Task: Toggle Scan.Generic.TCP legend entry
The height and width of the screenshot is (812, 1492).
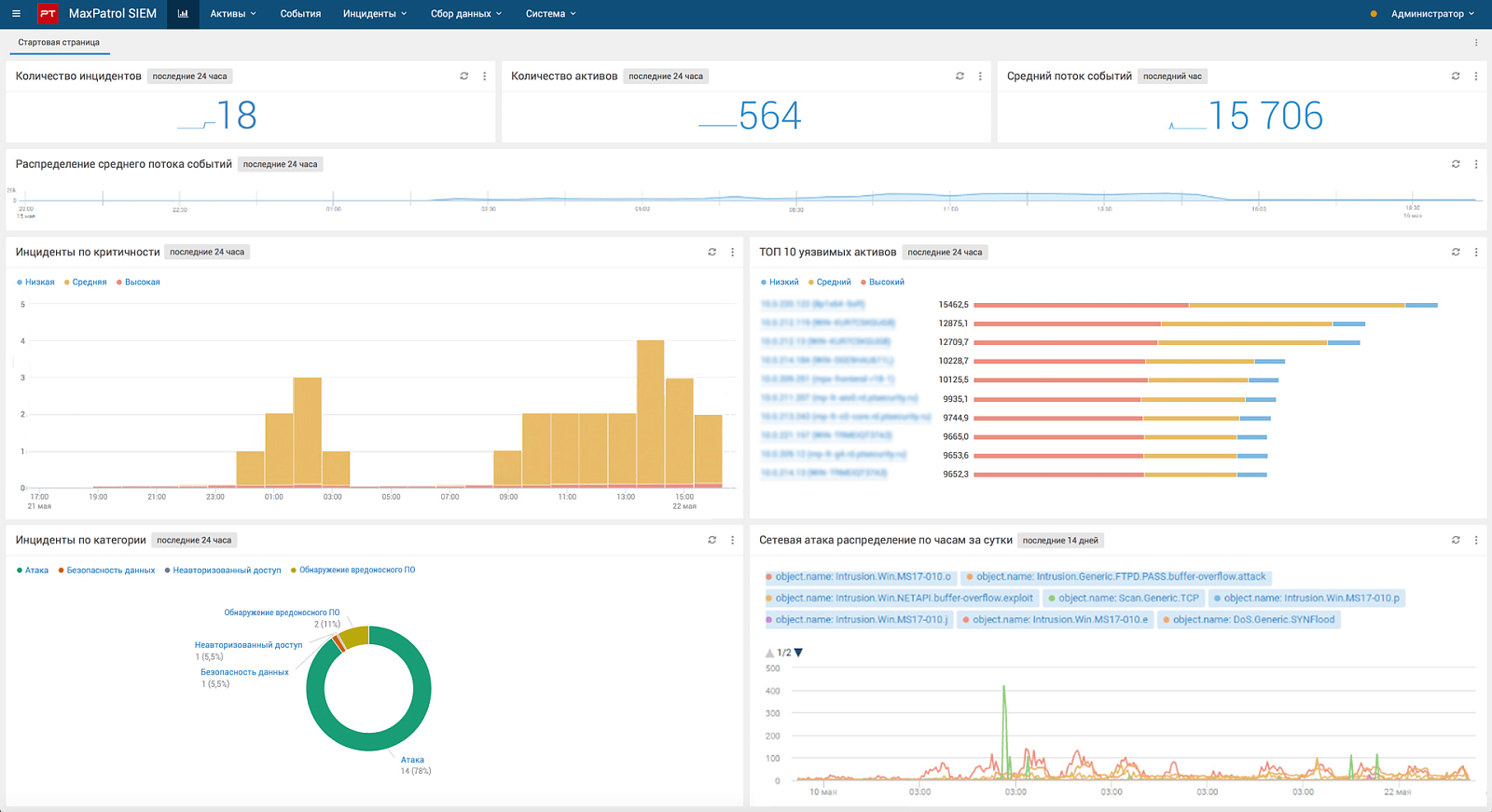Action: (1124, 599)
